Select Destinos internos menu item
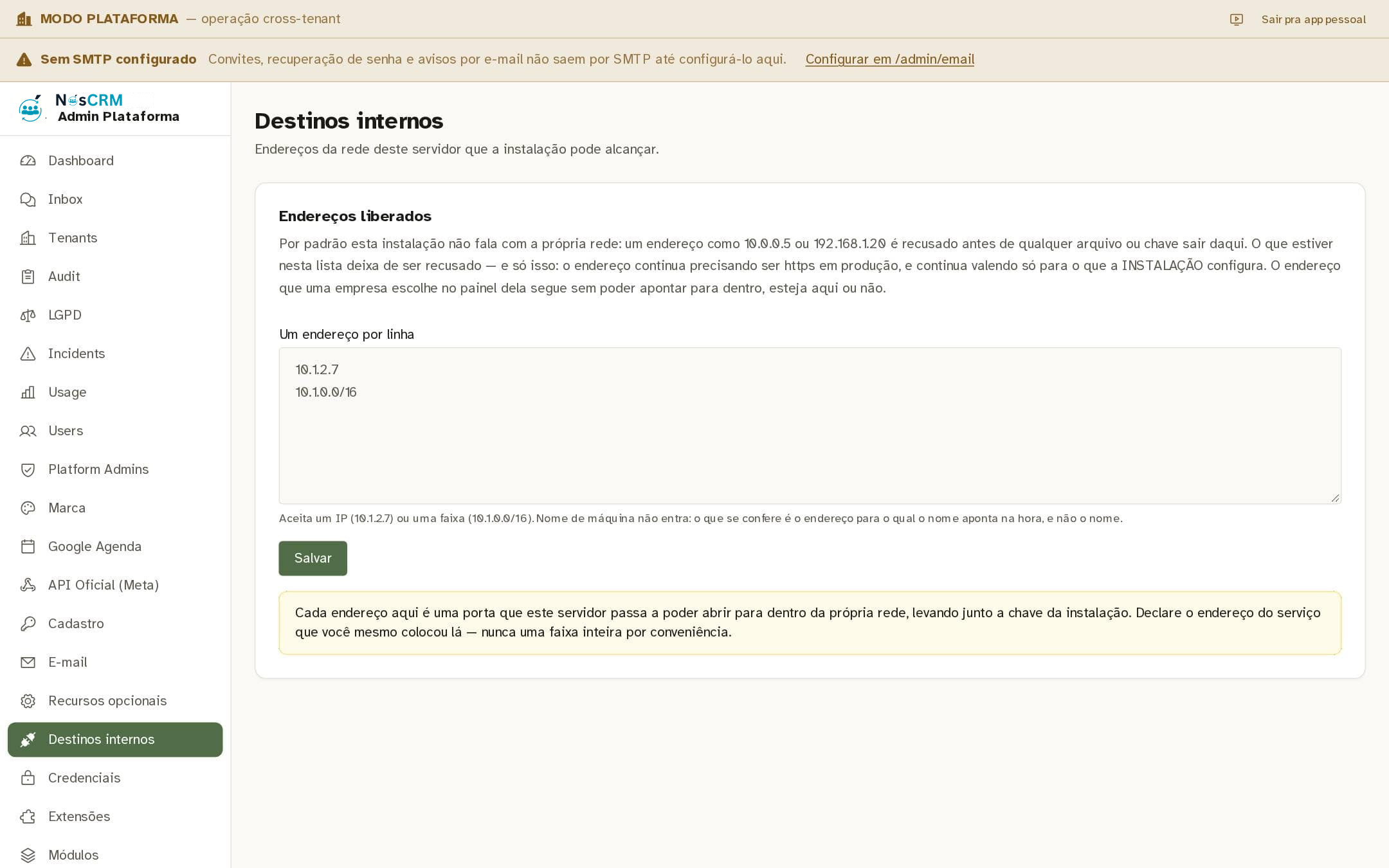 coord(115,739)
